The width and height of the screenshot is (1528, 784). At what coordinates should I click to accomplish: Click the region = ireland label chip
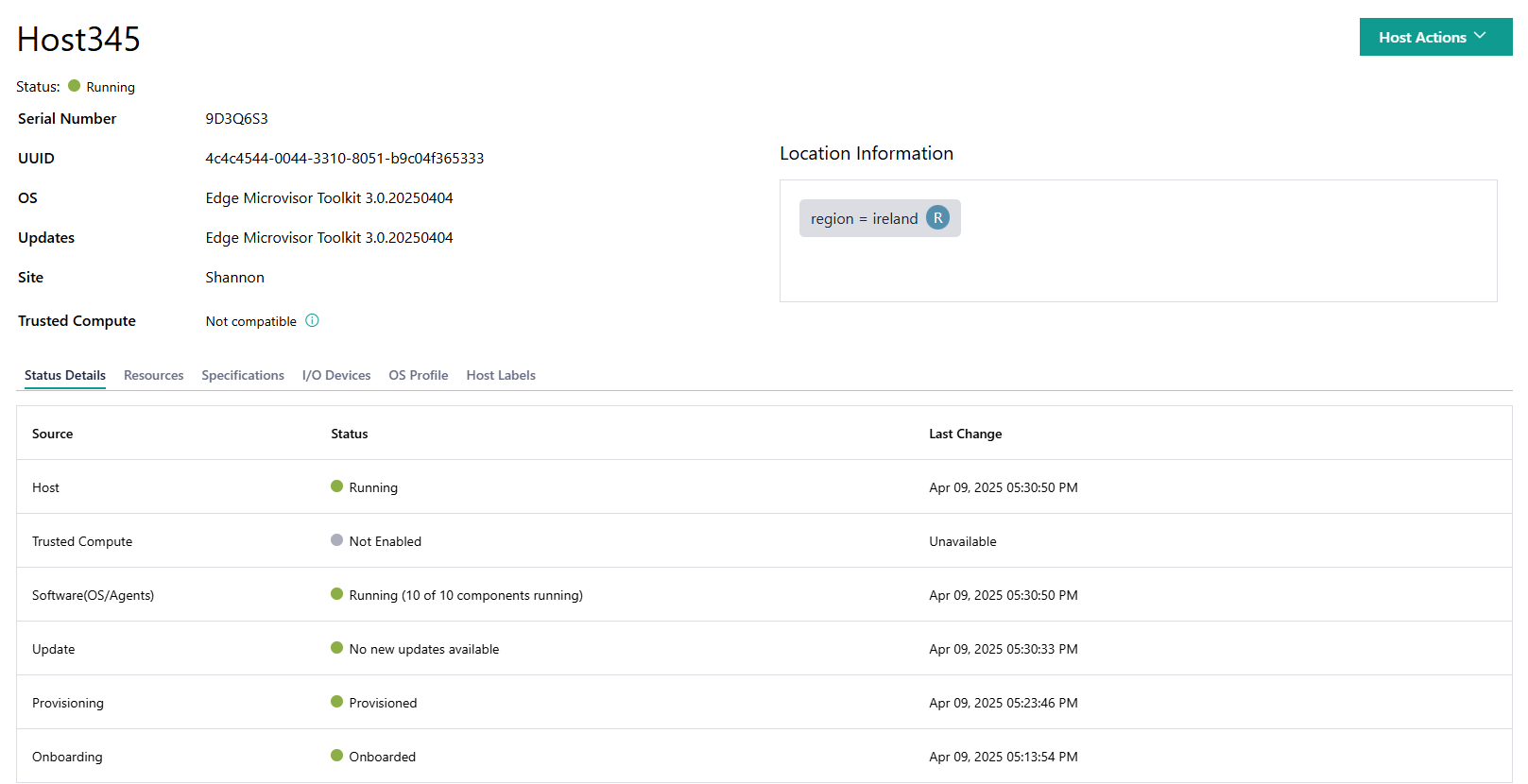tap(864, 219)
